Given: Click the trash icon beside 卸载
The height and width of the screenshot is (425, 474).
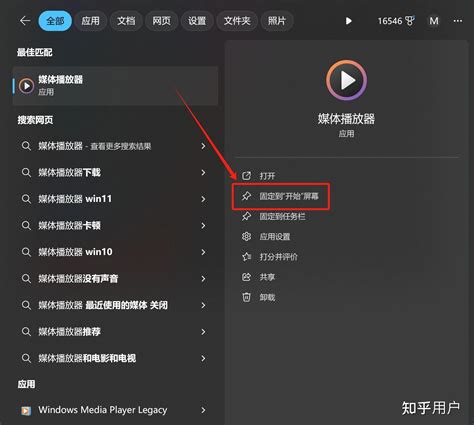Looking at the screenshot, I should pyautogui.click(x=246, y=297).
